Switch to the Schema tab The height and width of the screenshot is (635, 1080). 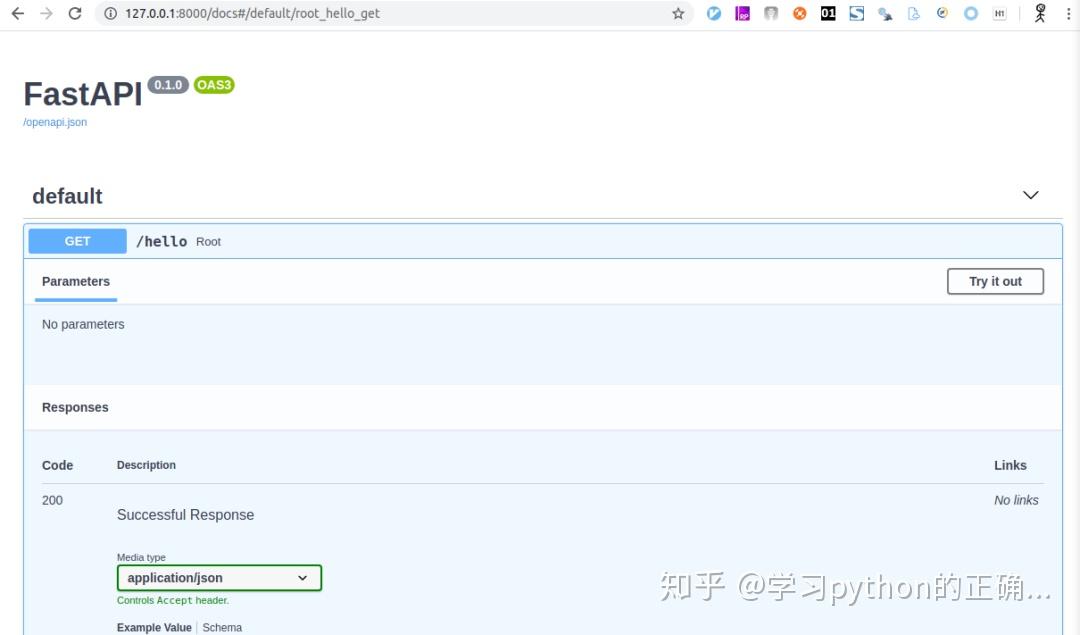pos(222,627)
